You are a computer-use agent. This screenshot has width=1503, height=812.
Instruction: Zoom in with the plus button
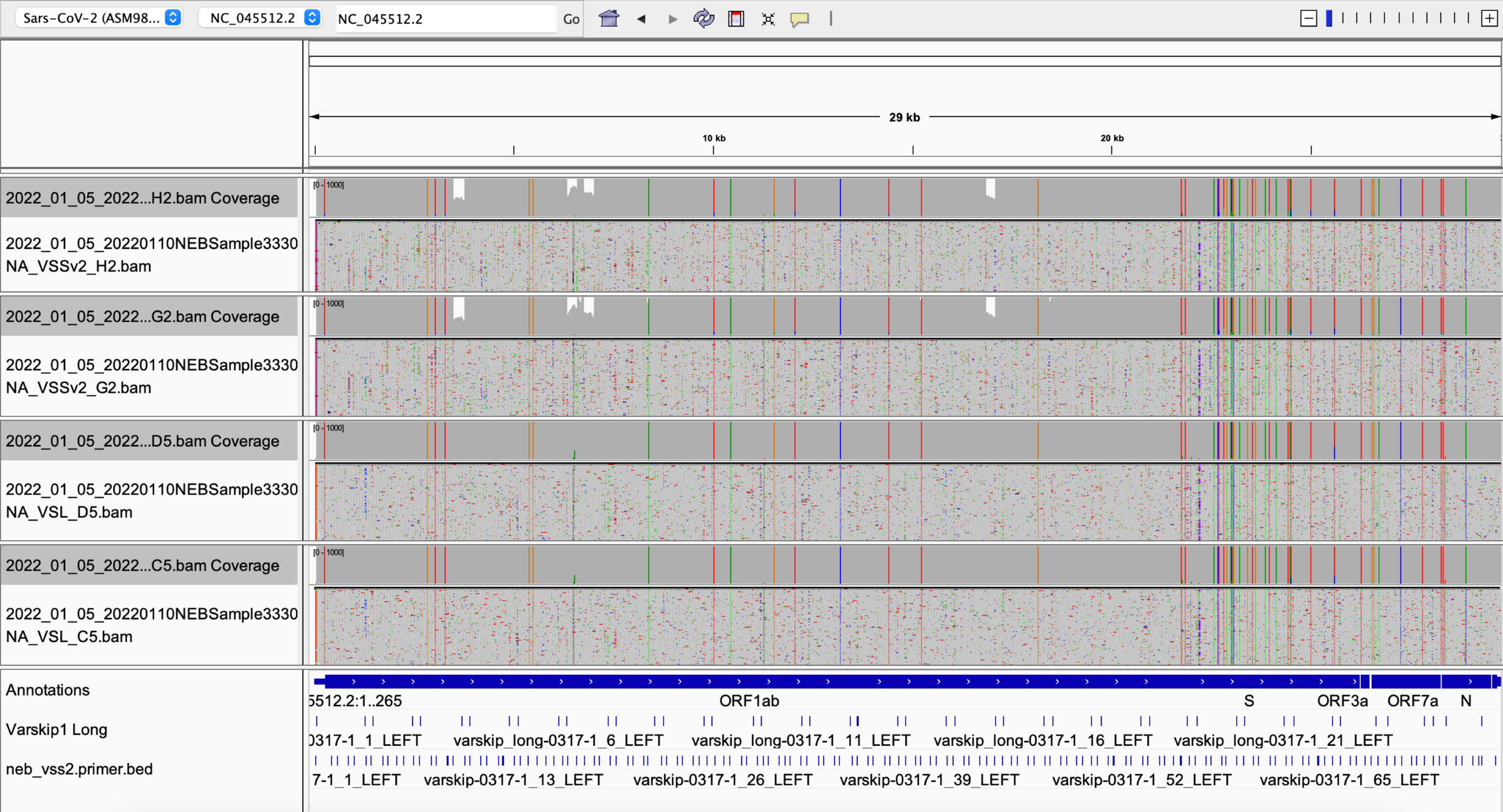1489,19
